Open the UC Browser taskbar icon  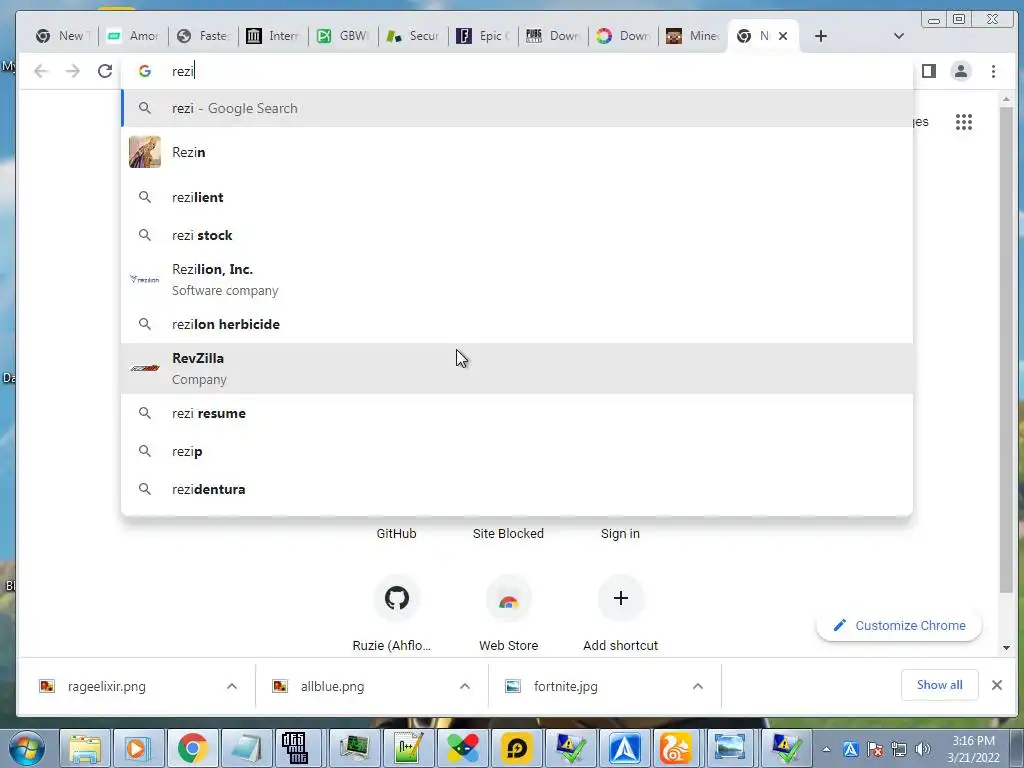pos(677,748)
